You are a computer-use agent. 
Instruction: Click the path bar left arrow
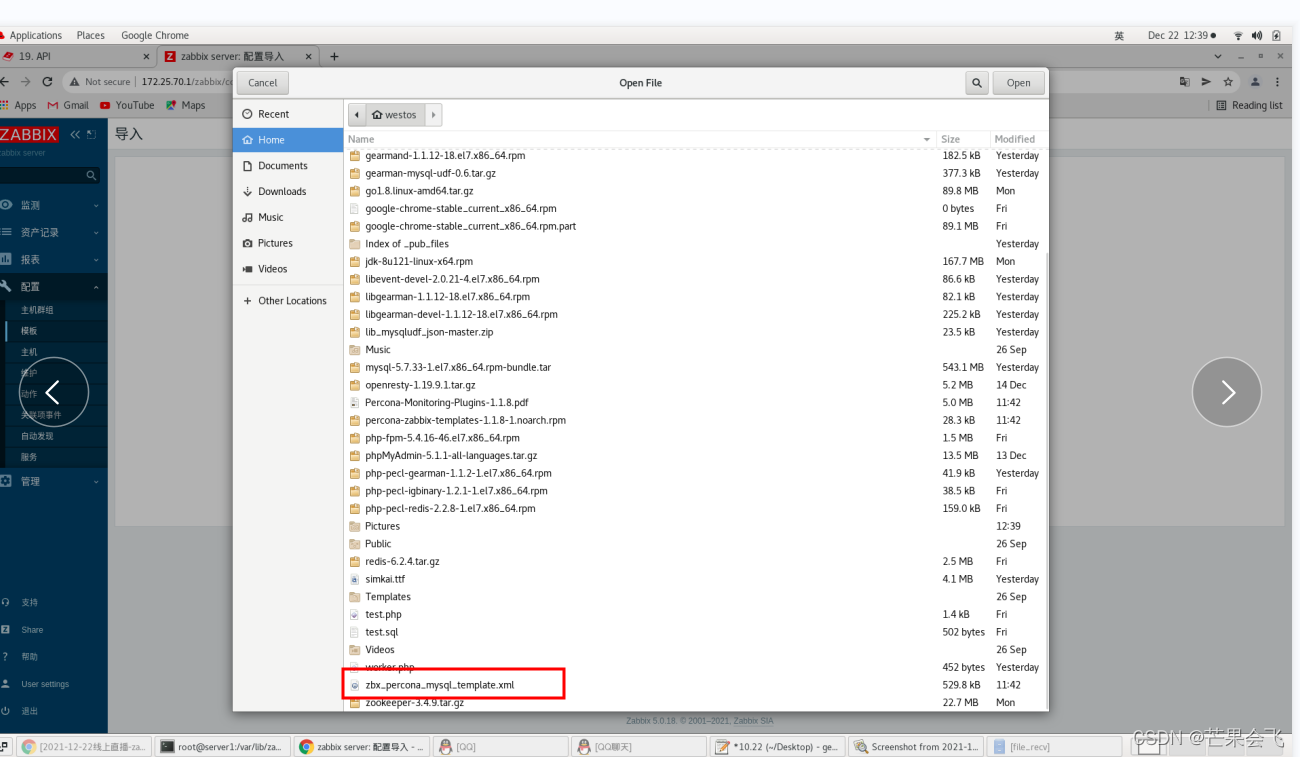(x=357, y=115)
